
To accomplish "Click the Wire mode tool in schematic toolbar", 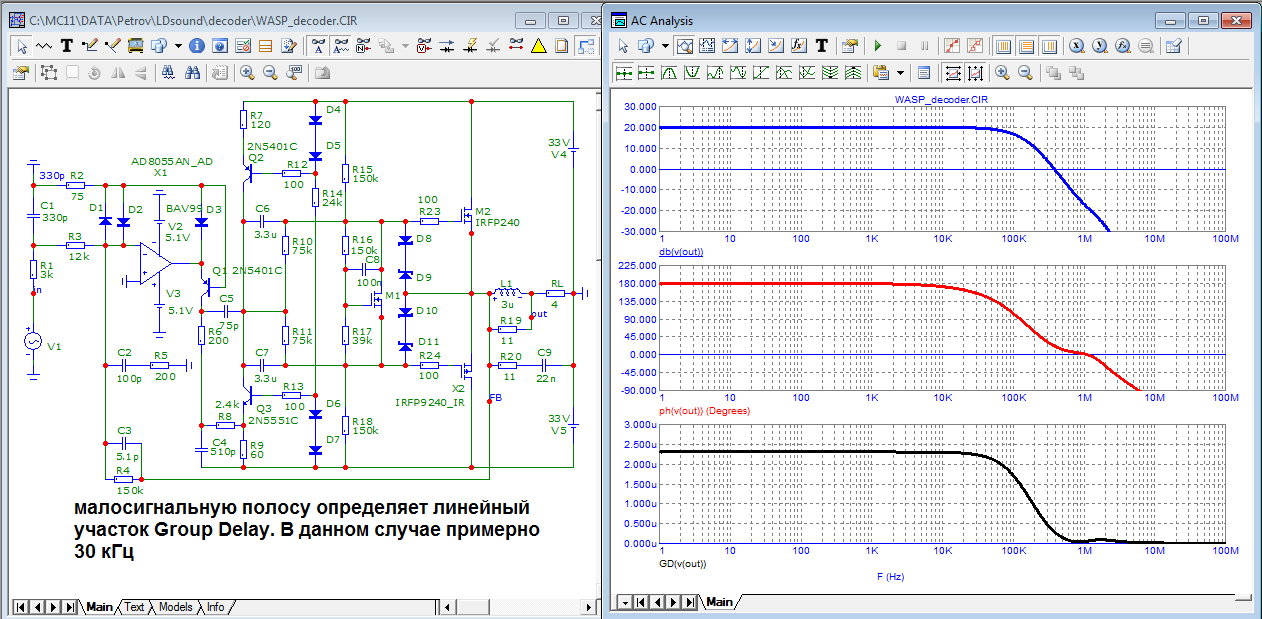I will [90, 45].
